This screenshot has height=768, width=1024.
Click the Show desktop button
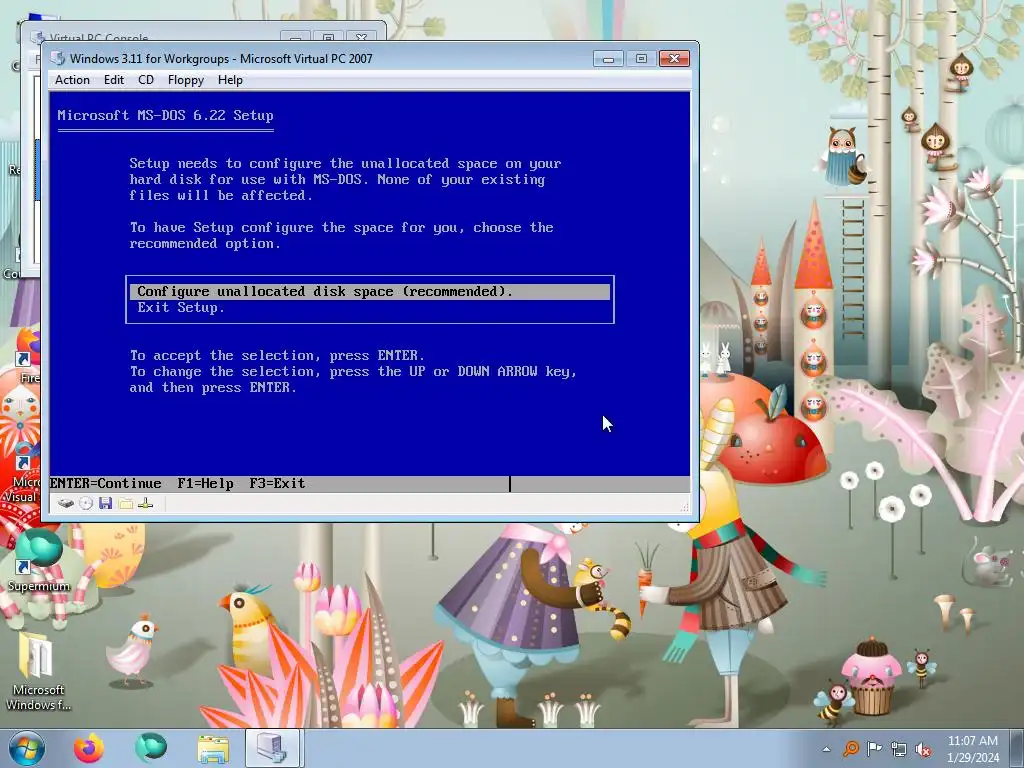point(1018,748)
